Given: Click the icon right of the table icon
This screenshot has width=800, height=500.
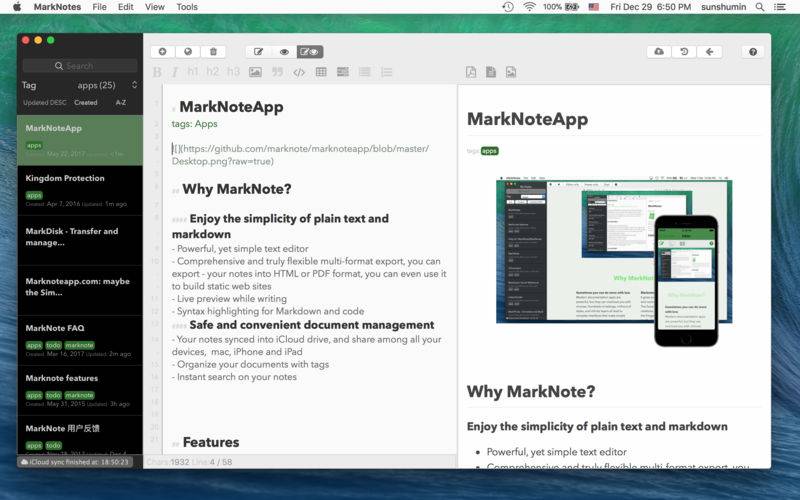Looking at the screenshot, I should (x=343, y=72).
